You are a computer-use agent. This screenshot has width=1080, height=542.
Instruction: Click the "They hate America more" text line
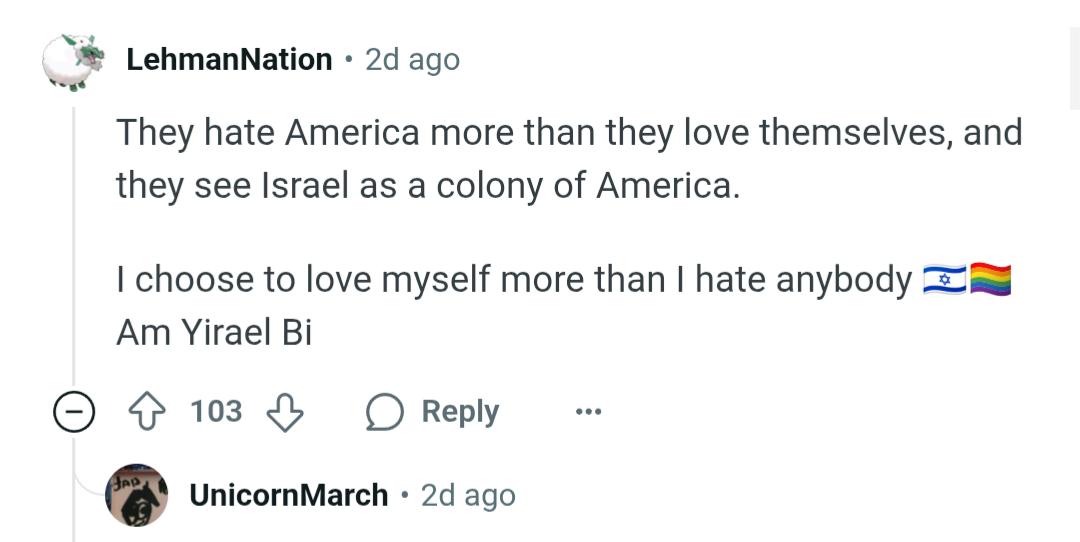point(569,133)
